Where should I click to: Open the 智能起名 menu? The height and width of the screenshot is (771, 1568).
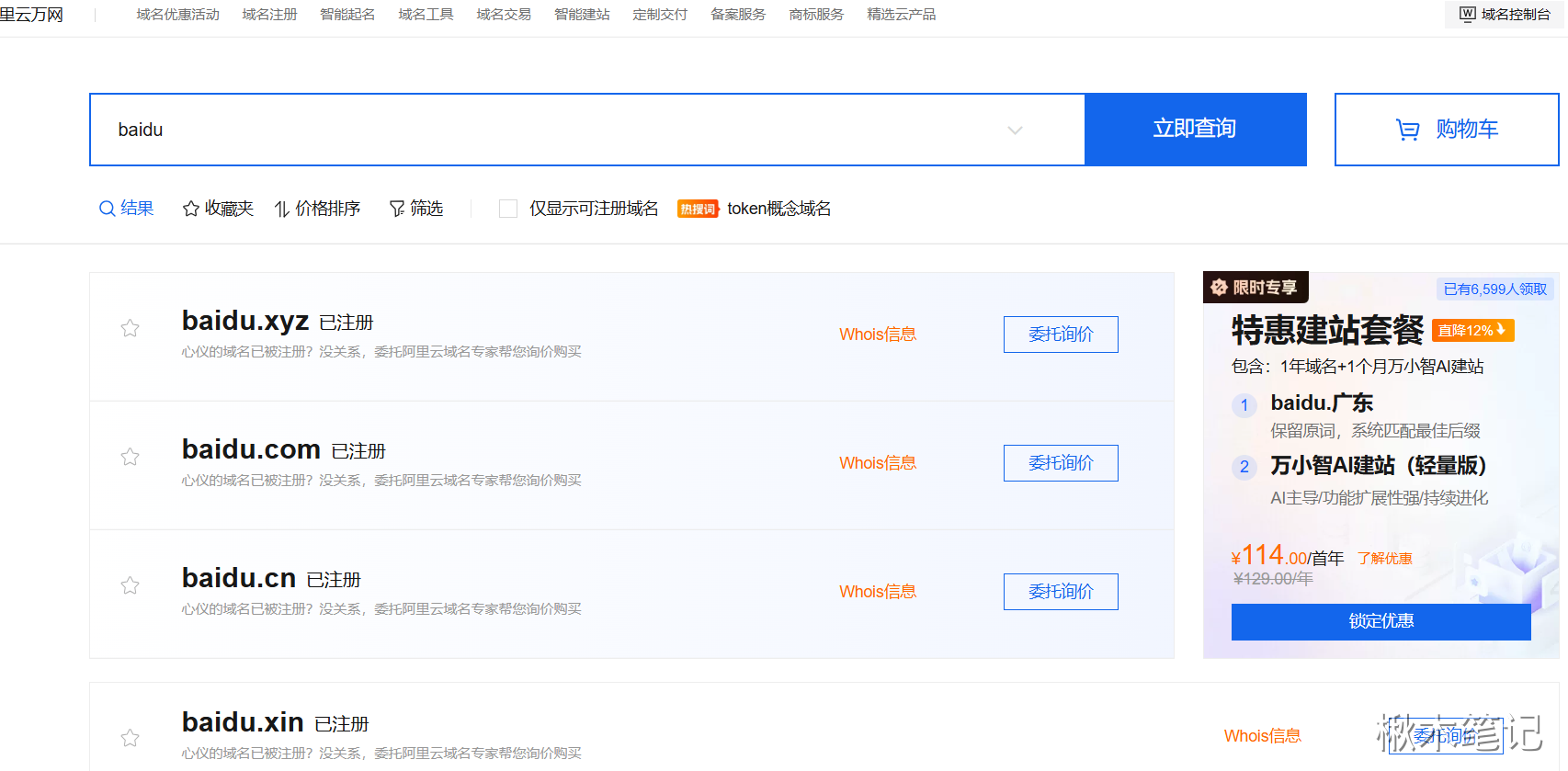click(x=347, y=15)
